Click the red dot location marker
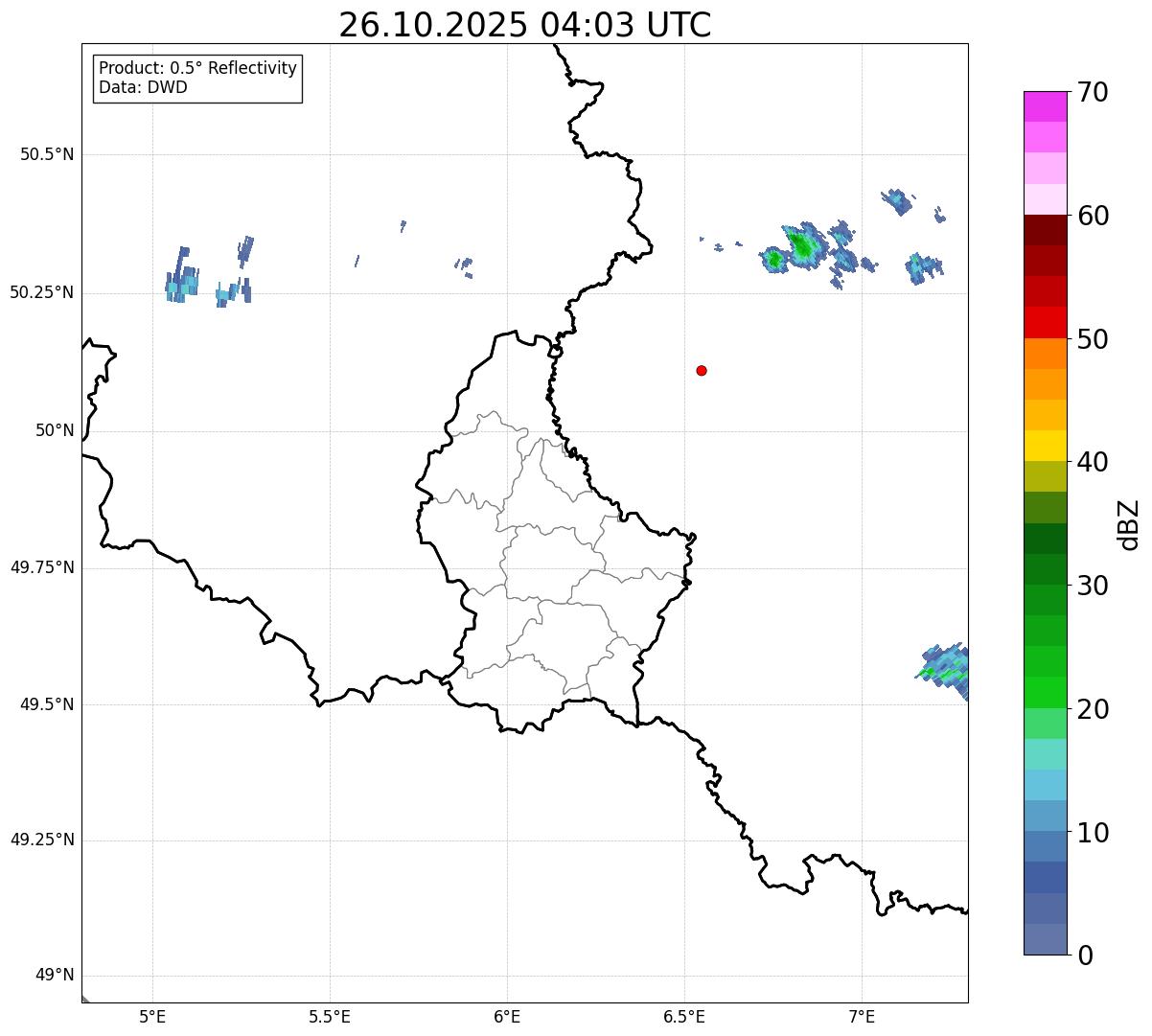Viewport: 1152px width, 1036px height. pos(702,370)
